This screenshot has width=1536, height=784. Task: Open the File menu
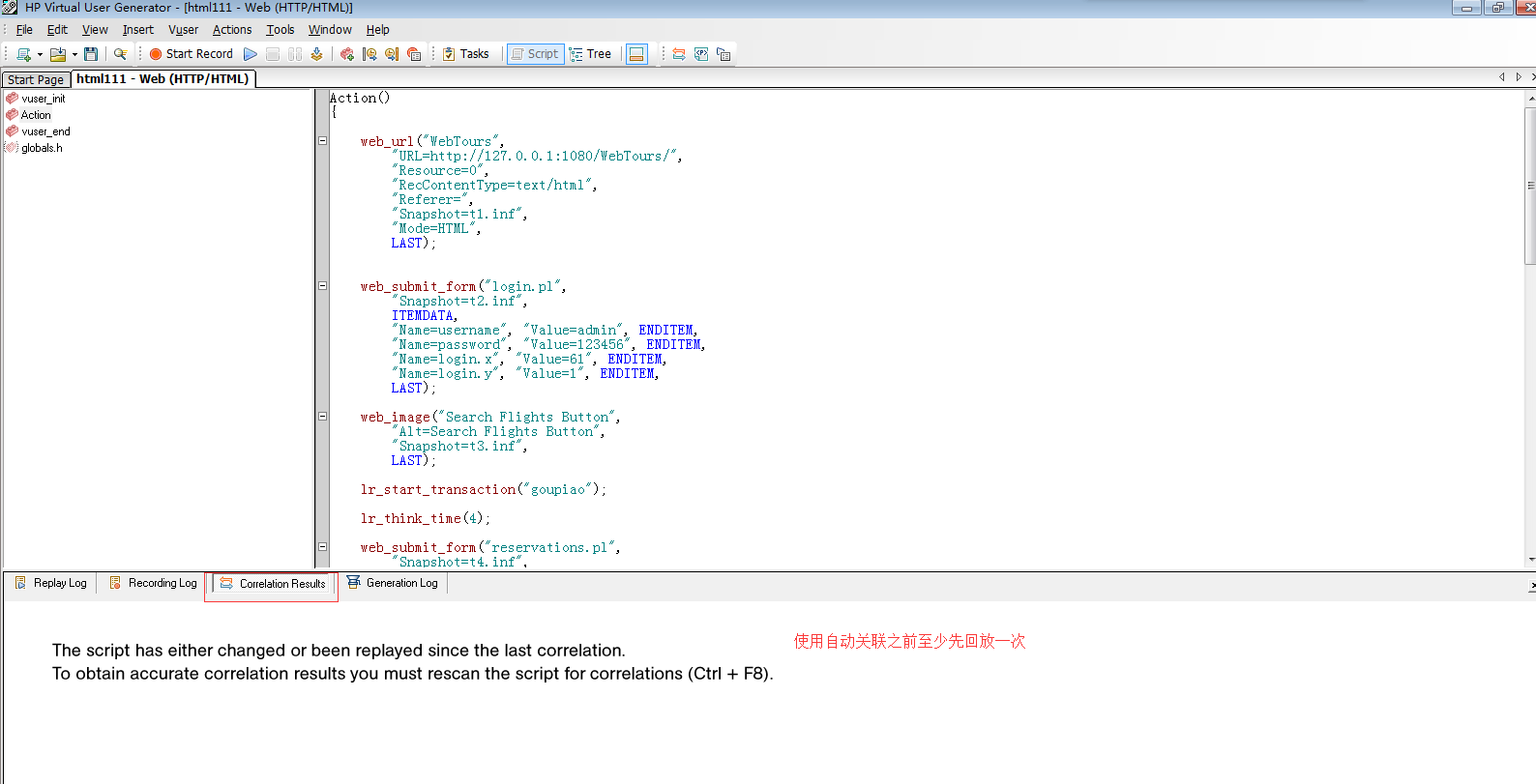point(24,30)
